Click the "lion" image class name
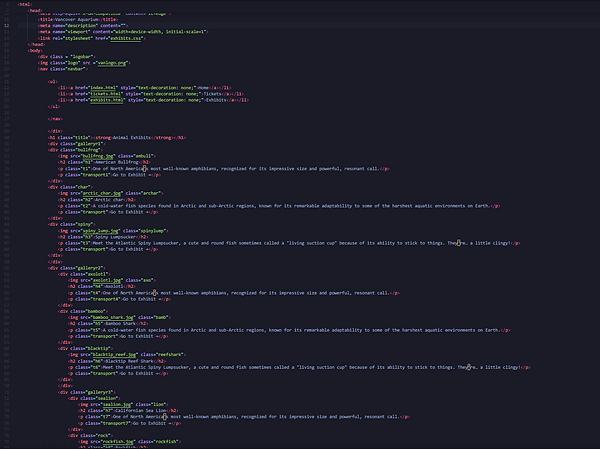Image resolution: width=600 pixels, height=449 pixels. (157, 404)
